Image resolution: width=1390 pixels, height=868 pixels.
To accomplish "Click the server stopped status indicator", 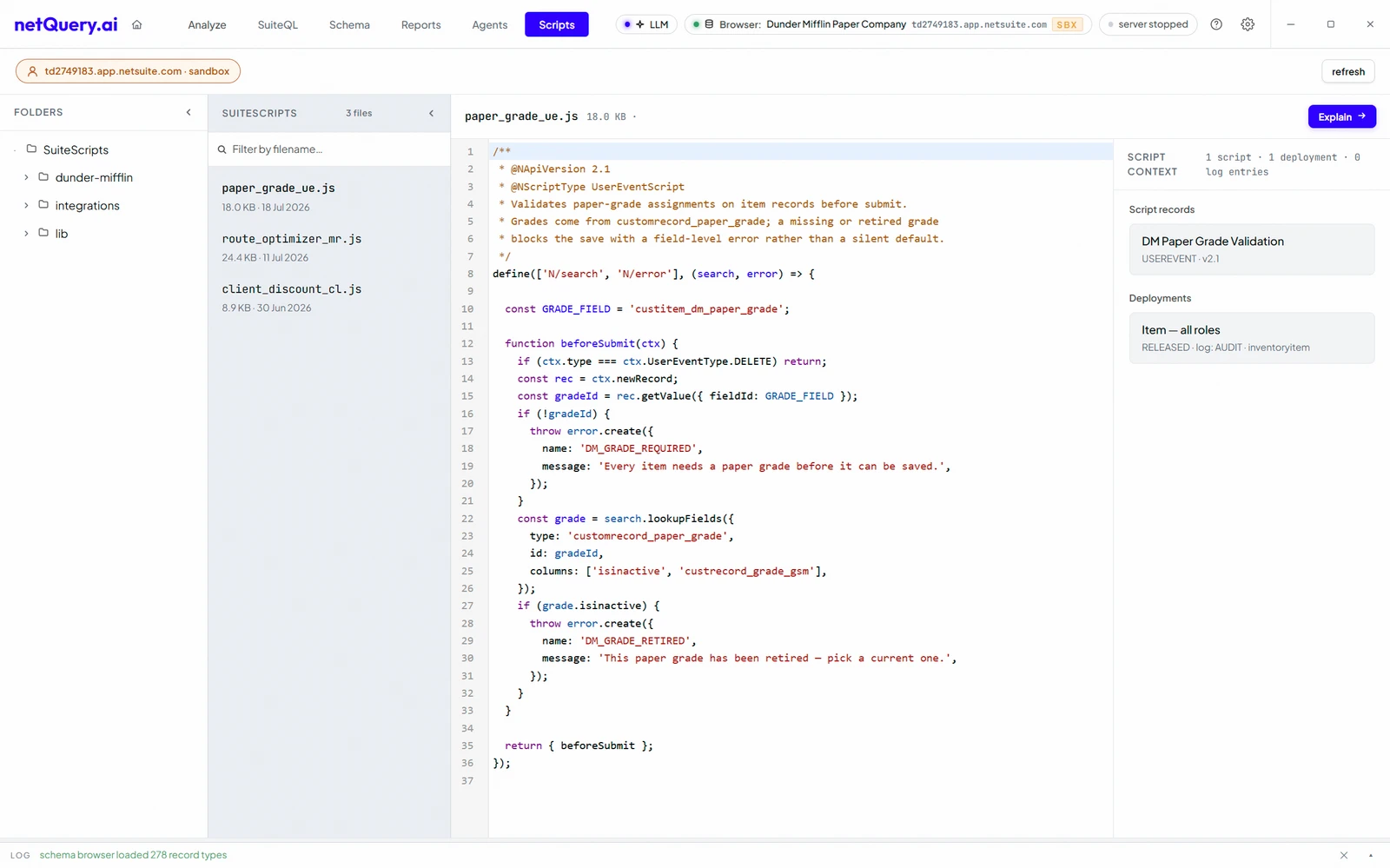I will click(x=1148, y=24).
